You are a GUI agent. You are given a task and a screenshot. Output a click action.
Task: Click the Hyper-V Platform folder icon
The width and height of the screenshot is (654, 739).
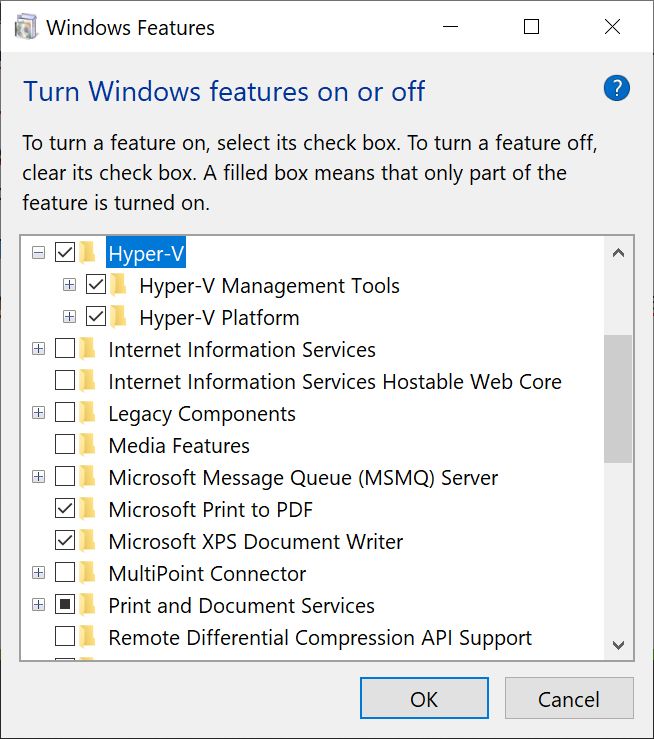(118, 317)
